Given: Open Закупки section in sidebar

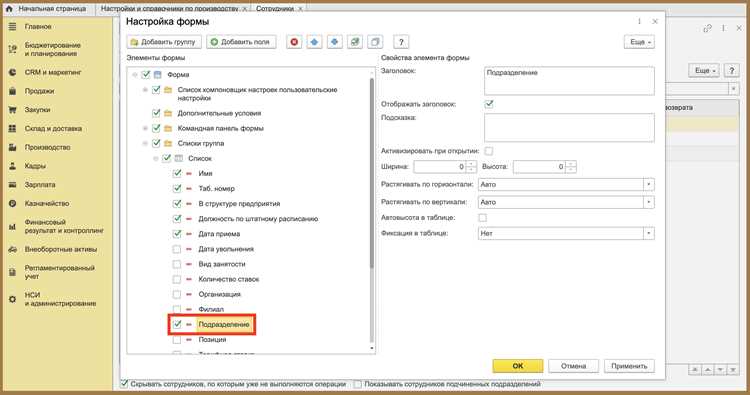Looking at the screenshot, I should pyautogui.click(x=37, y=110).
